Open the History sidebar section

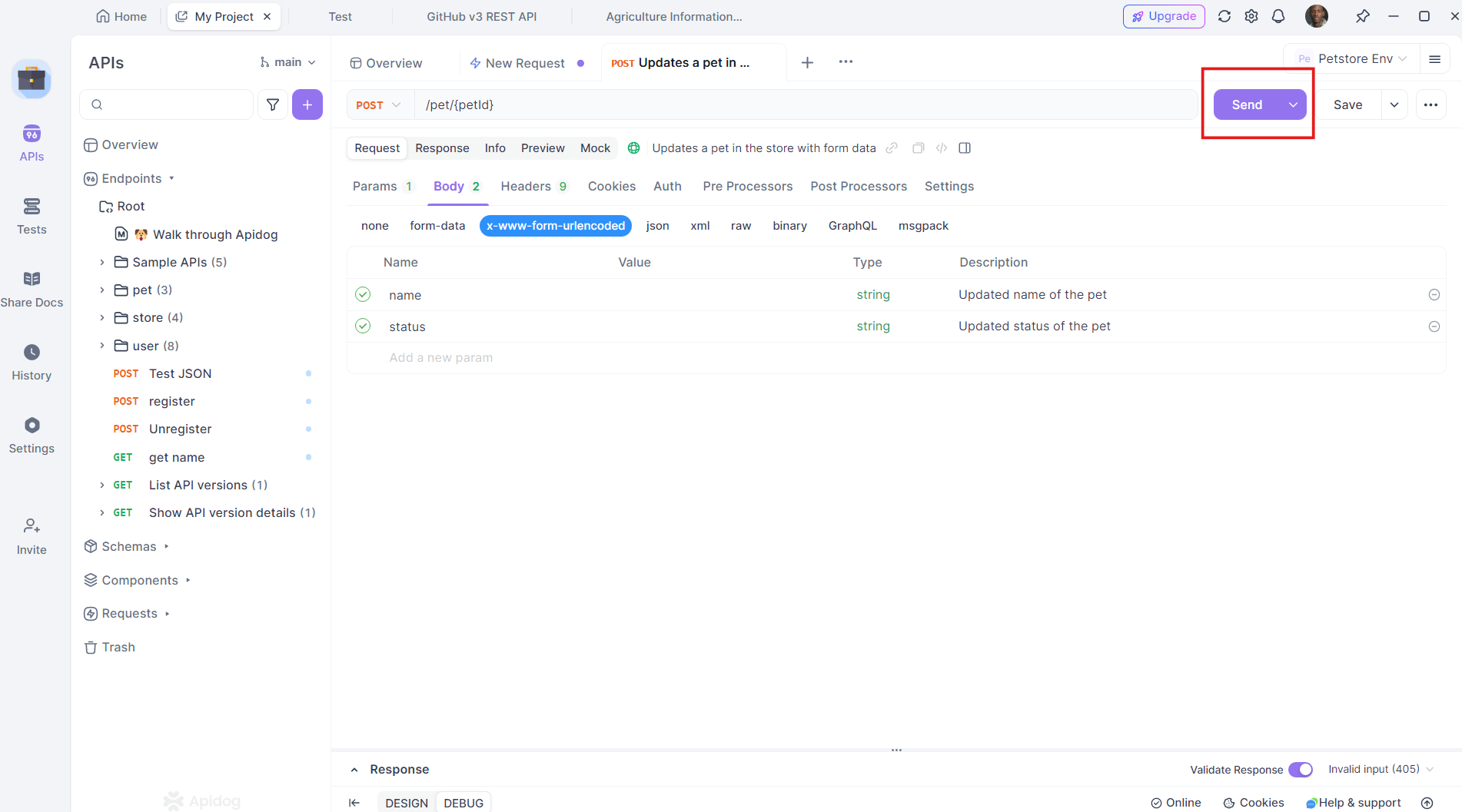(32, 362)
